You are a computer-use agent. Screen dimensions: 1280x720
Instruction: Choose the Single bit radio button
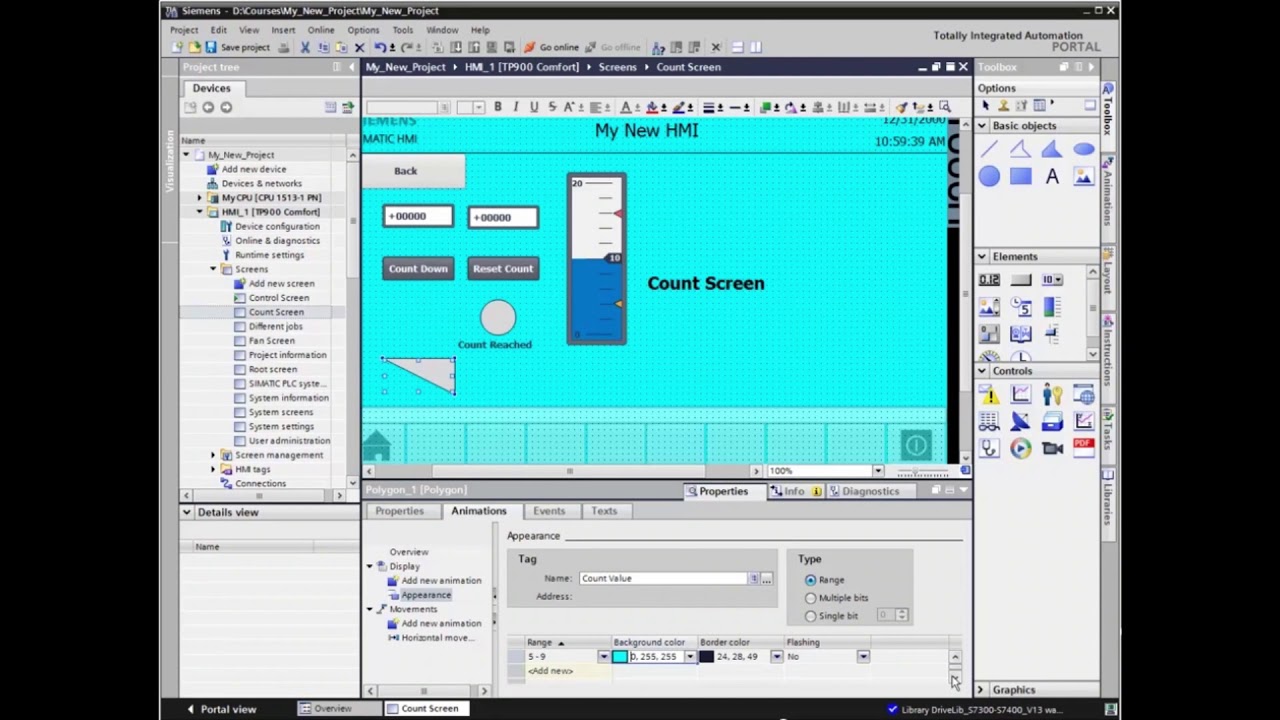click(810, 616)
